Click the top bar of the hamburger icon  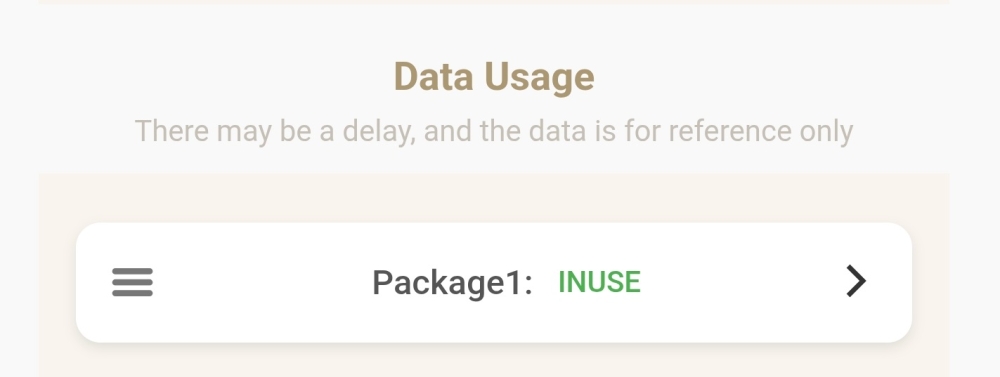tap(133, 271)
